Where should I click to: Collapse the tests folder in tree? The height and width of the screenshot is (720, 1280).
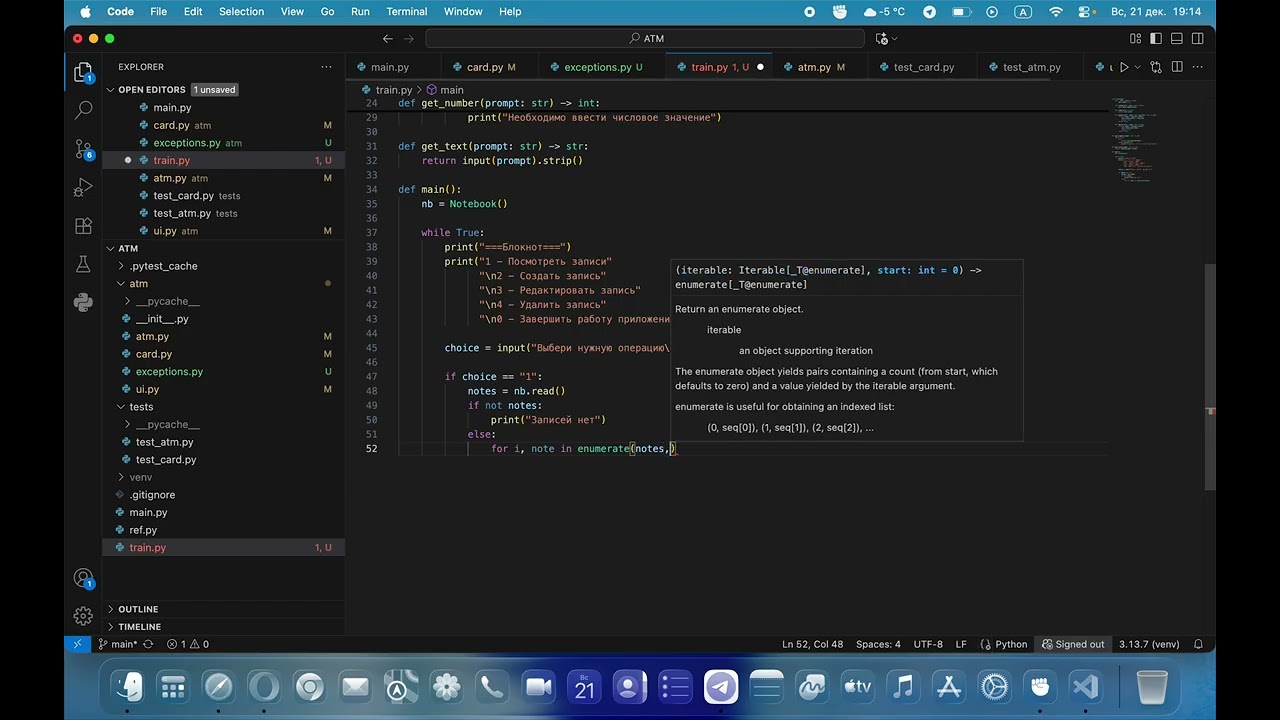coord(141,407)
